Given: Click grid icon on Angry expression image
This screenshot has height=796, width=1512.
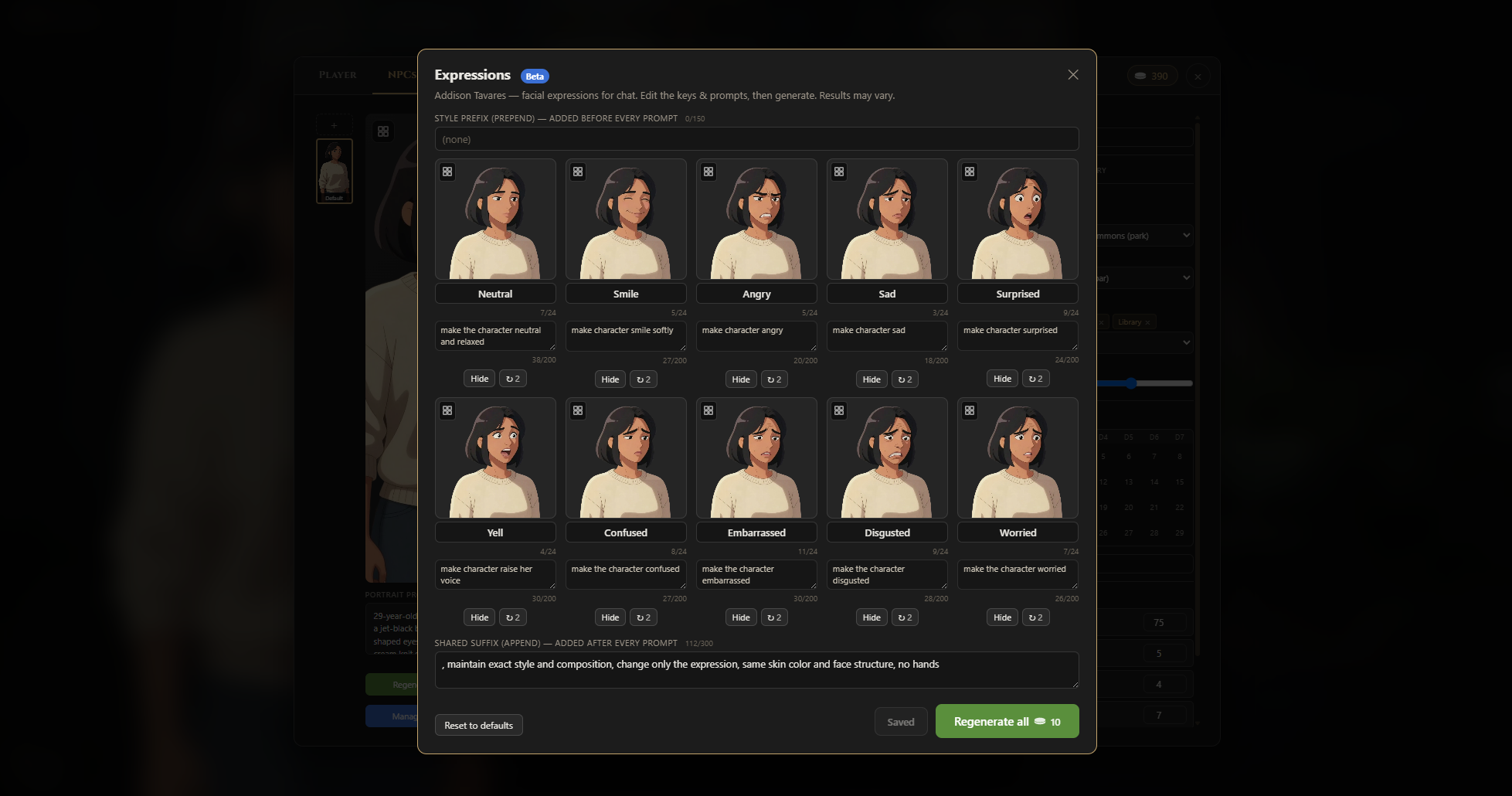Looking at the screenshot, I should 708,172.
